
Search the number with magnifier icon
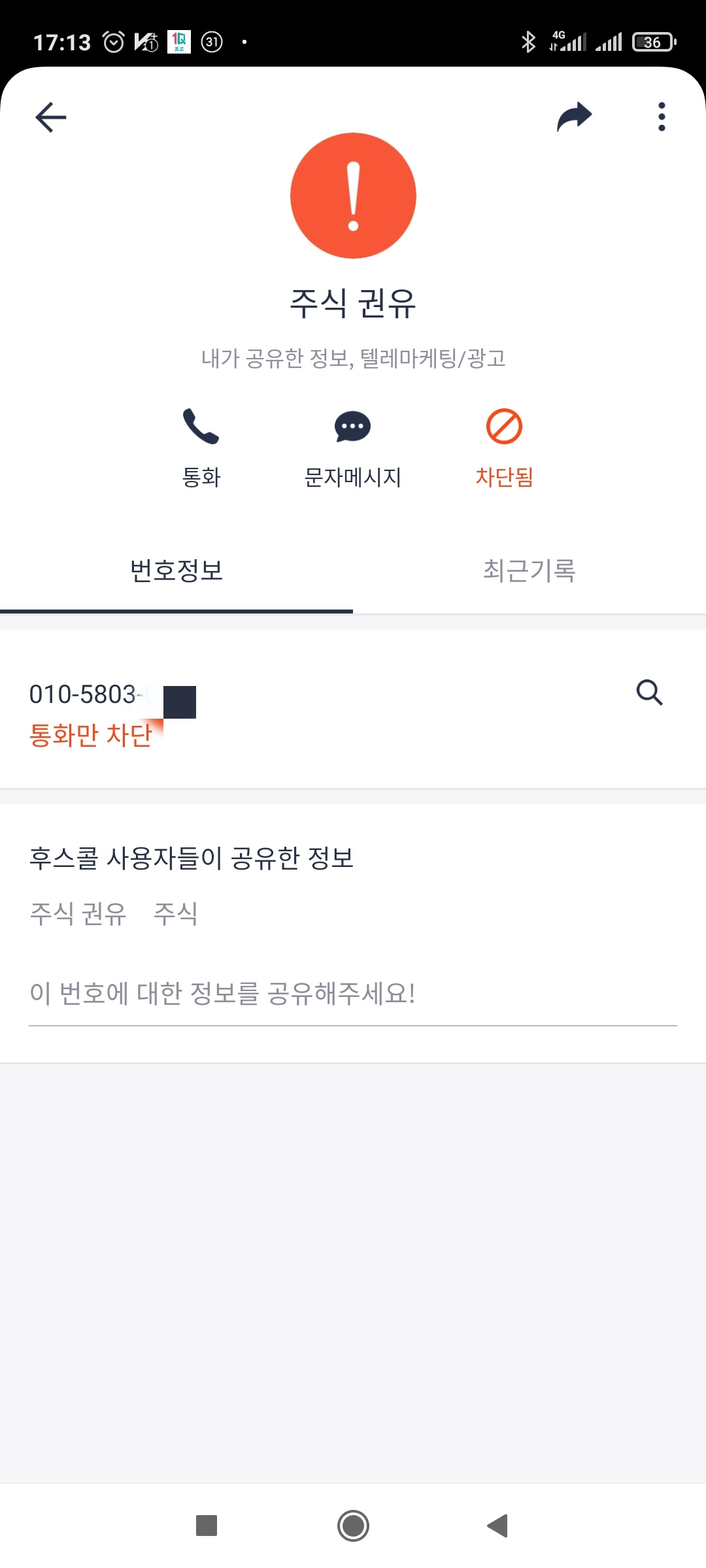[649, 693]
